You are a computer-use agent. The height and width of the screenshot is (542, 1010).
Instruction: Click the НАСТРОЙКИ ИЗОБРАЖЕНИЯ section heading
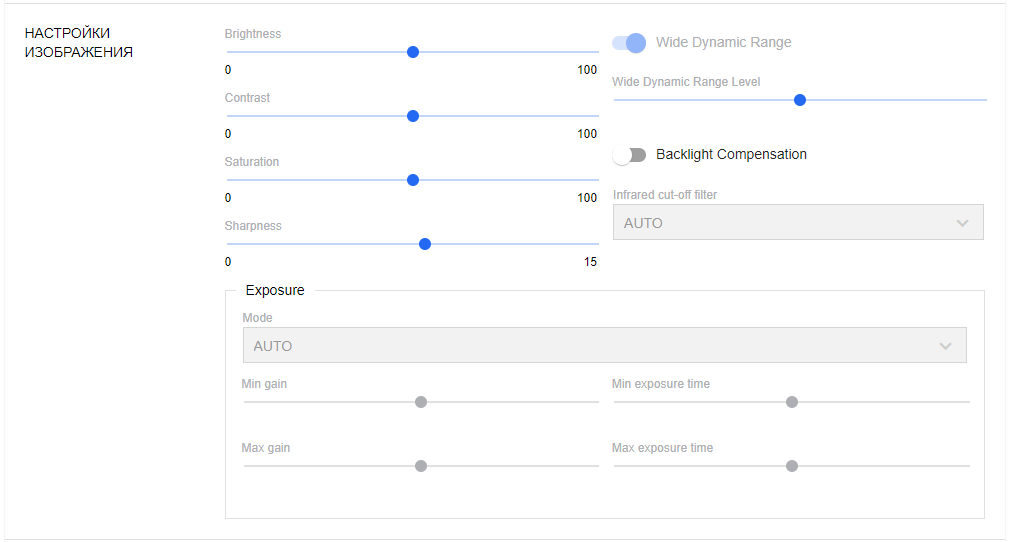tap(79, 43)
